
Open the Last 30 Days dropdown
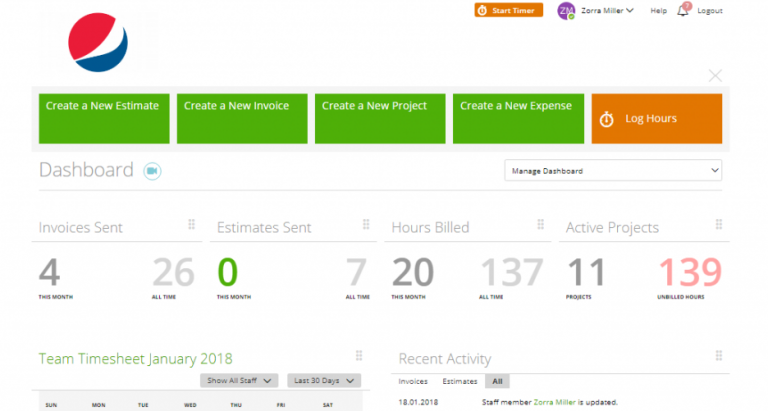(x=324, y=381)
